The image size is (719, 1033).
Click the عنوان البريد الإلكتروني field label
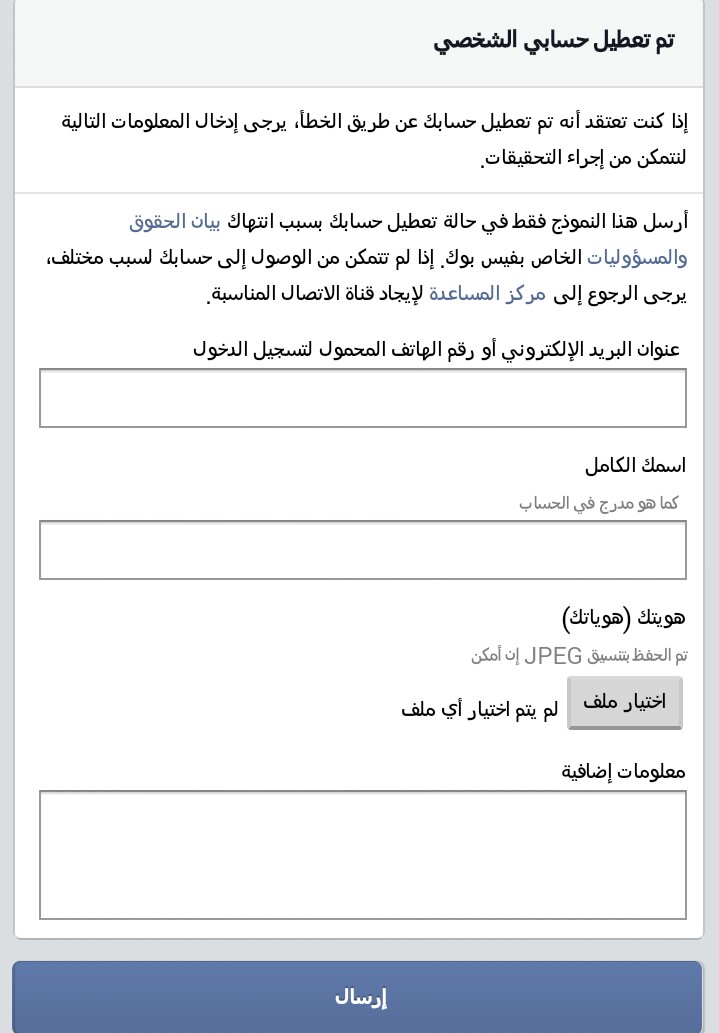[436, 349]
